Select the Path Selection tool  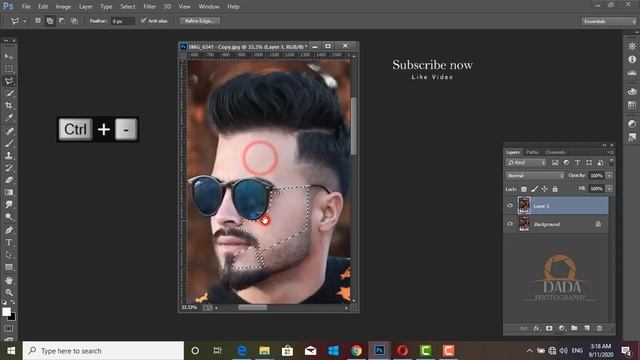(x=9, y=255)
